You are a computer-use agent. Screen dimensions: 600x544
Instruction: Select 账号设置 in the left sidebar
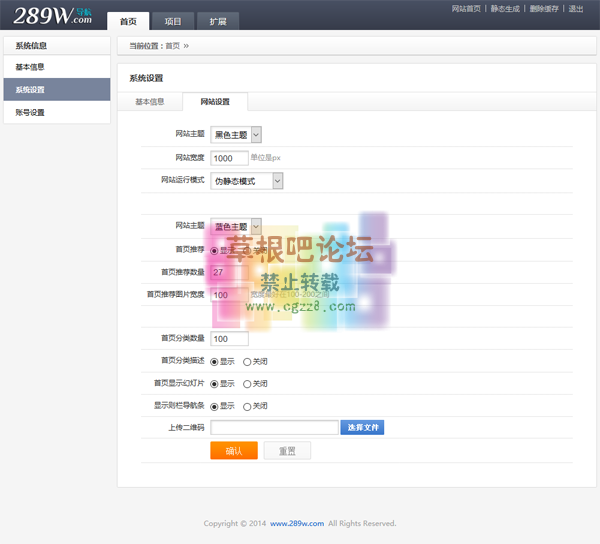coord(30,113)
